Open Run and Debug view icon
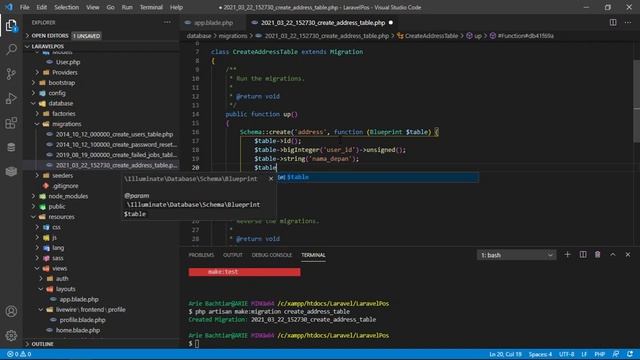 tap(11, 98)
